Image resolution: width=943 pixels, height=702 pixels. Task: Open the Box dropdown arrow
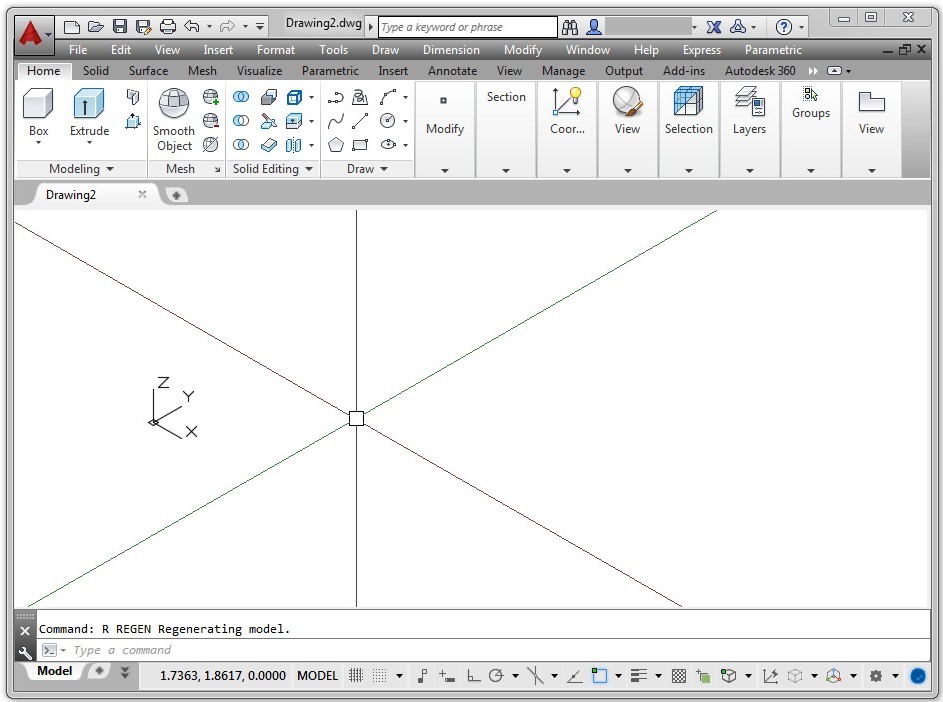click(38, 143)
